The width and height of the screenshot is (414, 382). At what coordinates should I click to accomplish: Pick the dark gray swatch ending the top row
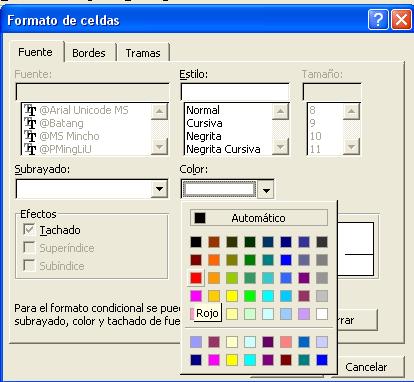[322, 242]
